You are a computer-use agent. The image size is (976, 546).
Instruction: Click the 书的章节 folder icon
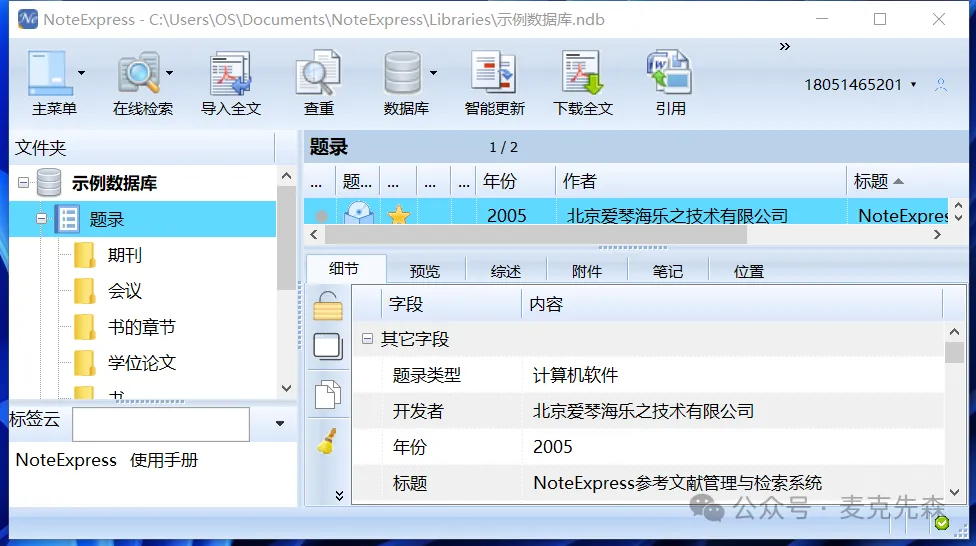pyautogui.click(x=85, y=327)
